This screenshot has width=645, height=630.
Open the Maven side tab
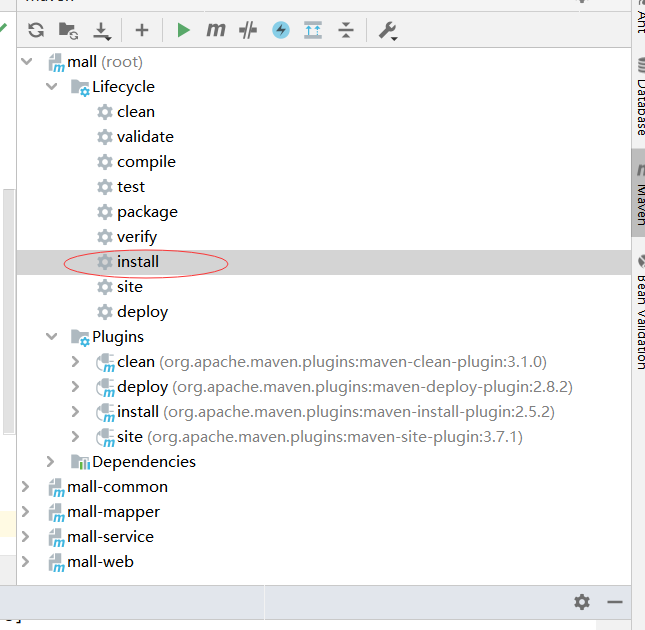point(639,193)
